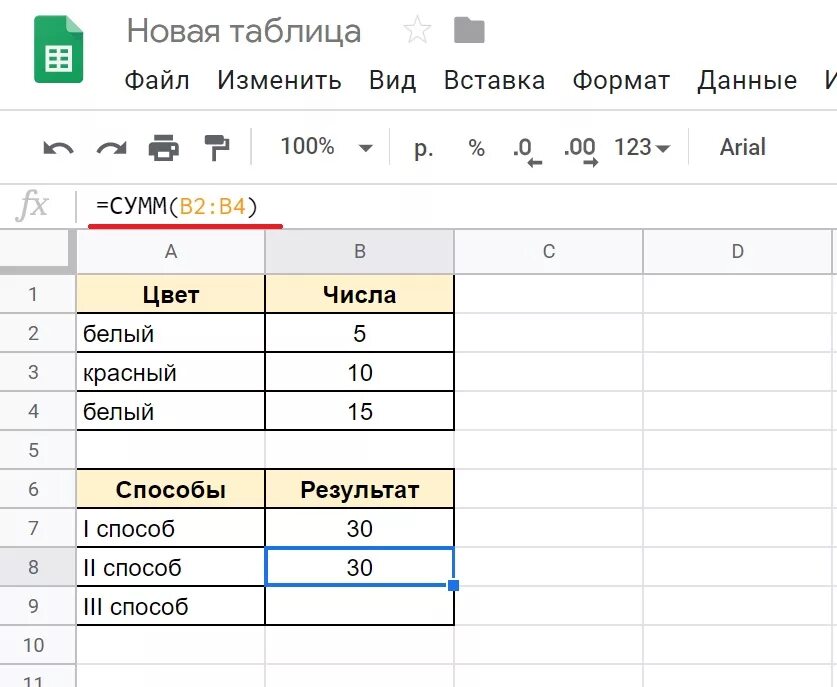Click the increase decimal places button

point(580,149)
